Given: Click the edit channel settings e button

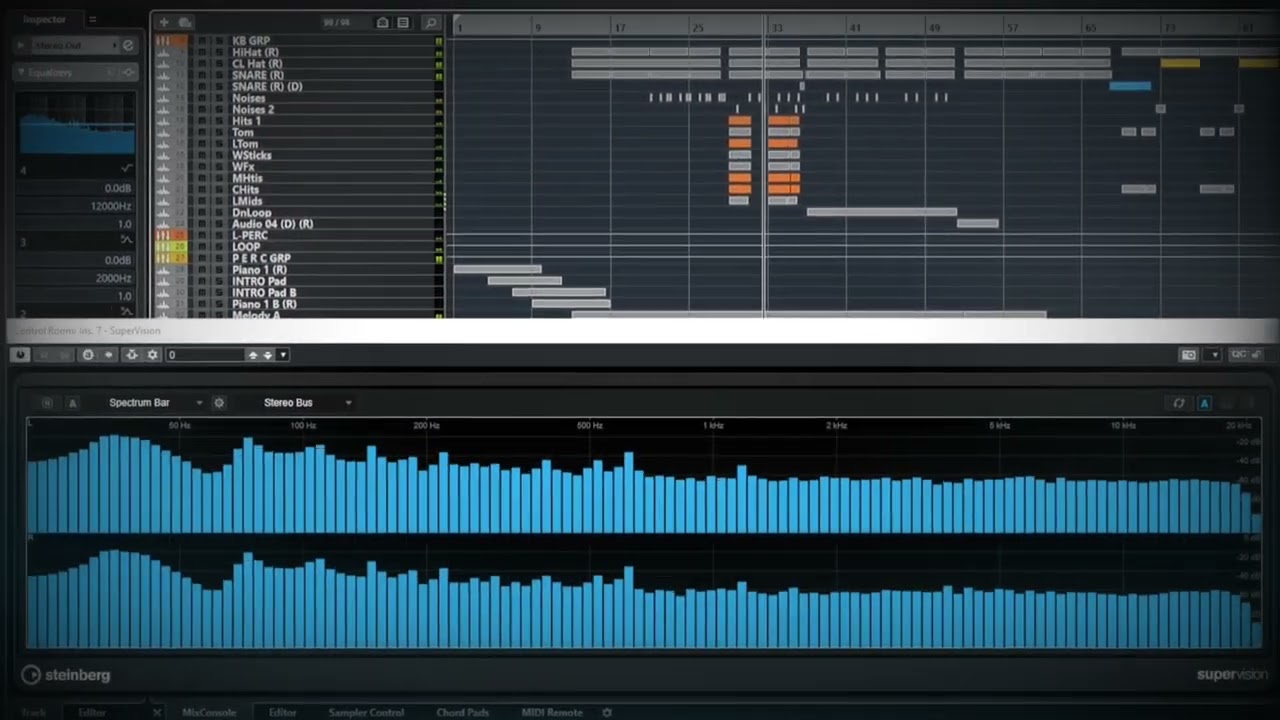Looking at the screenshot, I should pos(128,45).
